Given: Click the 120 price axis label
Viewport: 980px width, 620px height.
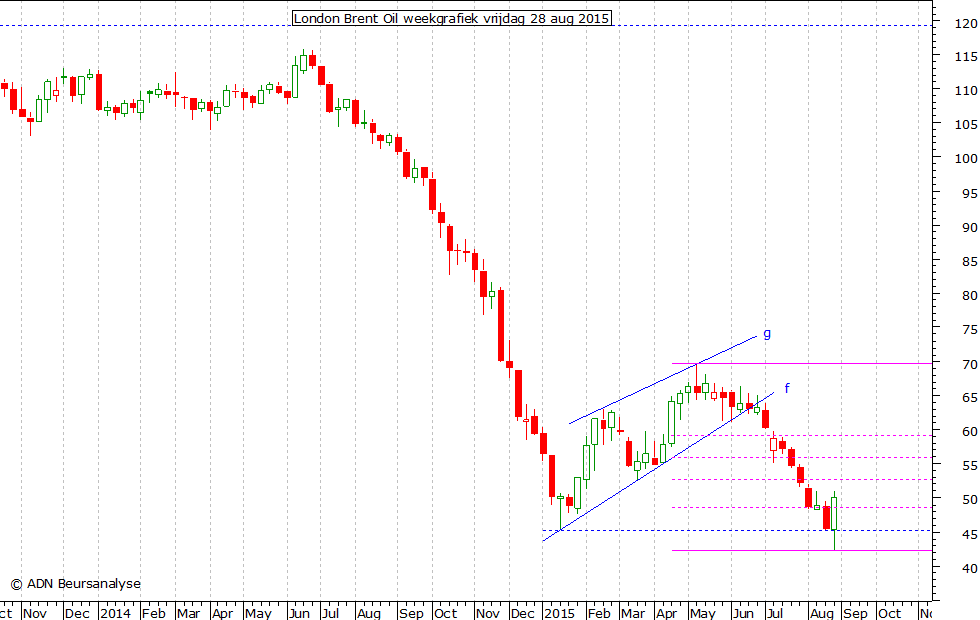Looking at the screenshot, I should (966, 24).
